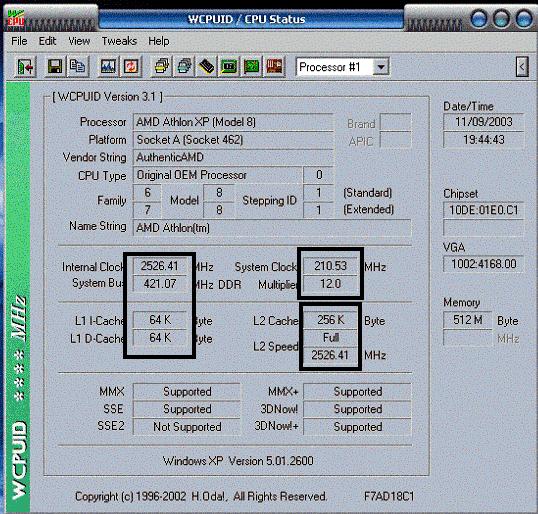538x514 pixels.
Task: Open the View menu
Action: [x=79, y=41]
